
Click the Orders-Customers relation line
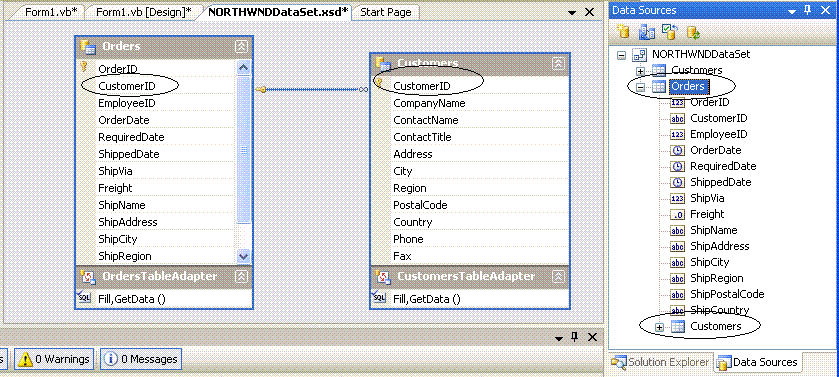click(312, 89)
